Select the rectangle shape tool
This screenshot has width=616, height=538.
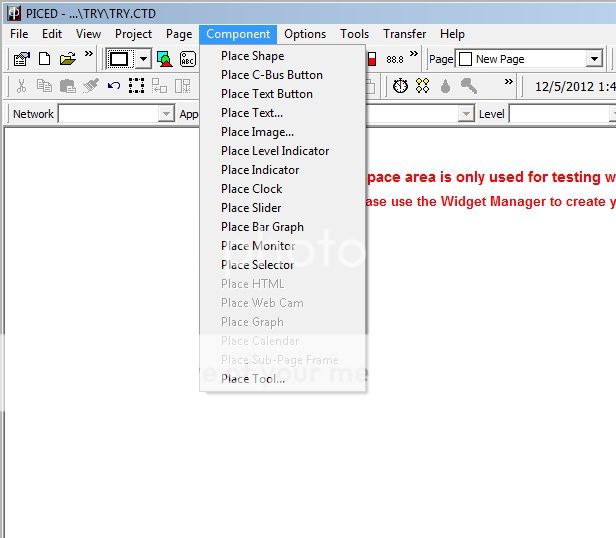[x=120, y=59]
